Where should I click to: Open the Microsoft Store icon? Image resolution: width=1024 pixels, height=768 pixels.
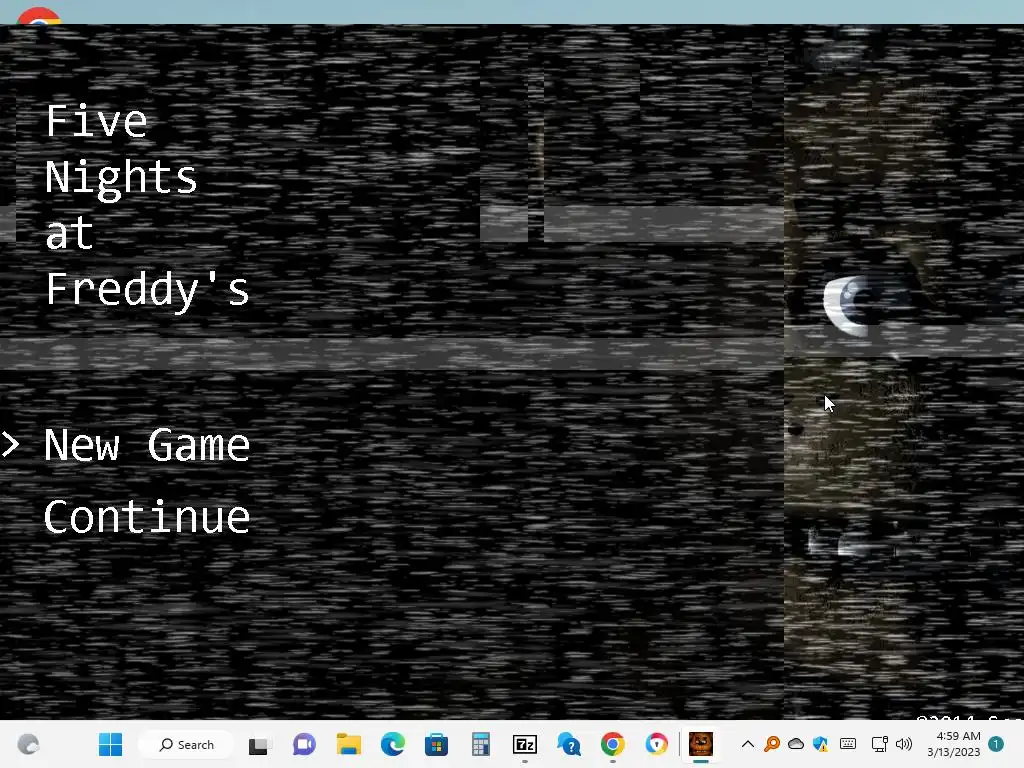[x=436, y=744]
